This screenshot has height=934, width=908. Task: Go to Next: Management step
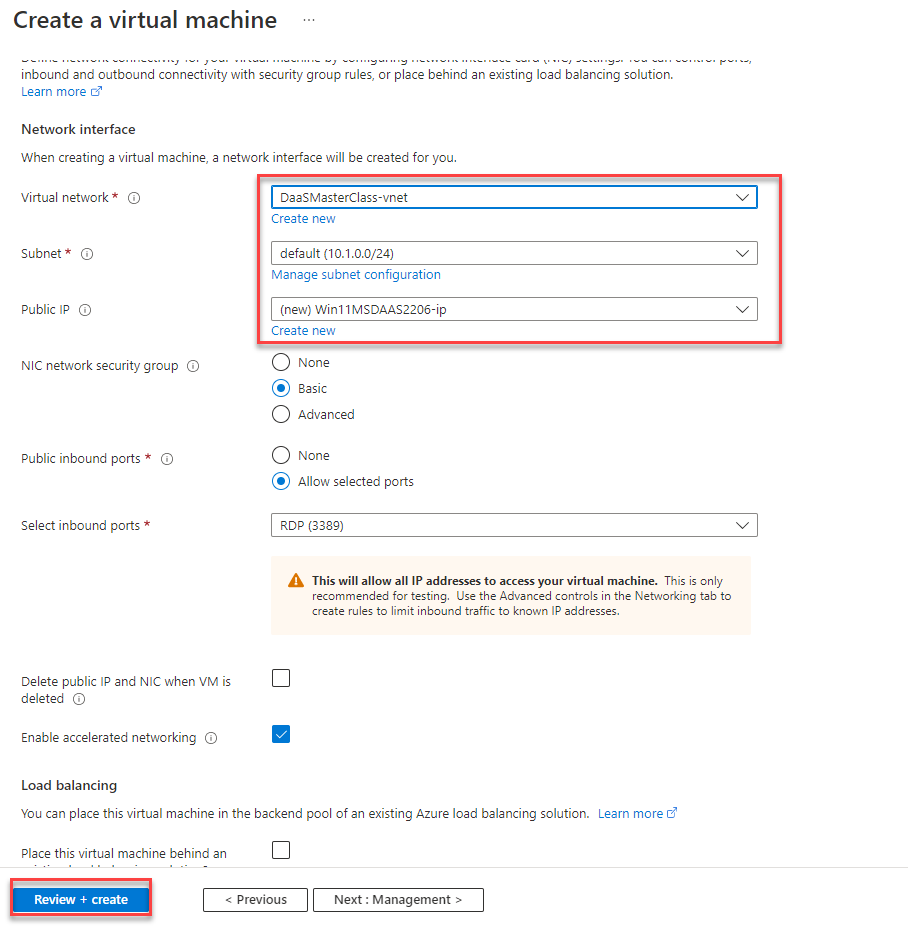pyautogui.click(x=398, y=899)
